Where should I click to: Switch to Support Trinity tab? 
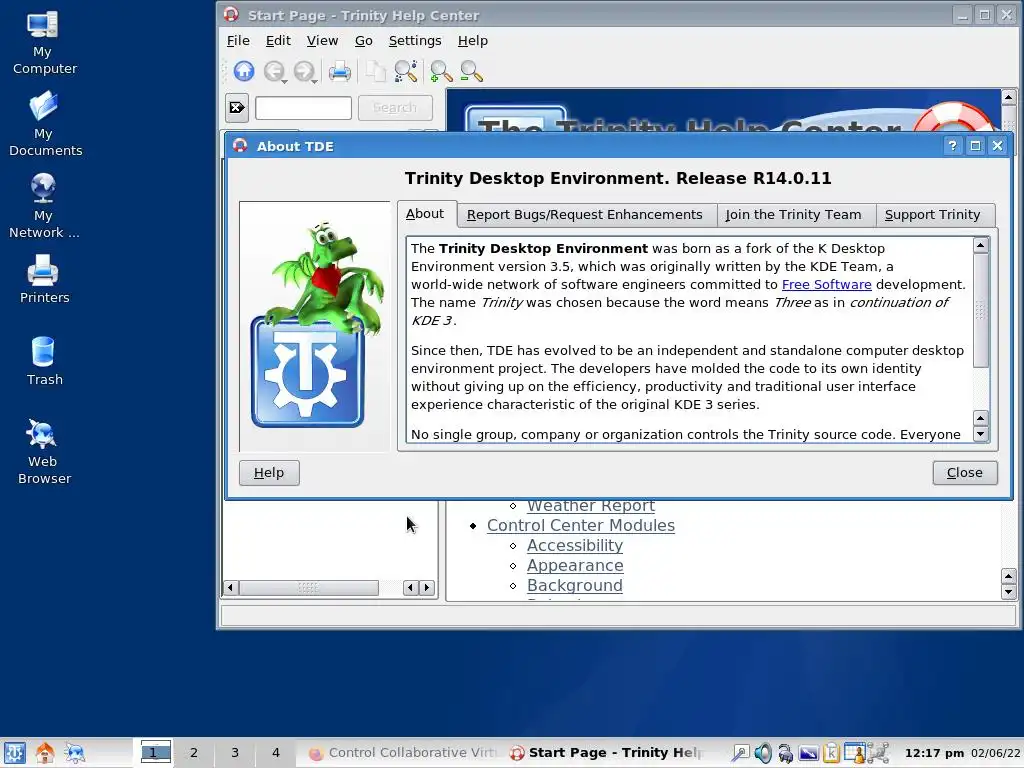click(933, 215)
